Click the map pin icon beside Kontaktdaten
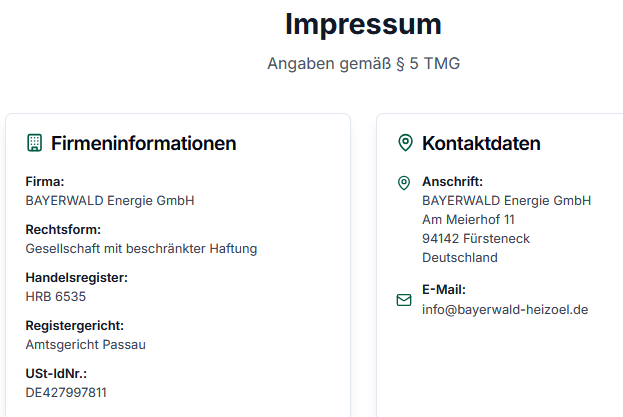This screenshot has height=417, width=623. point(405,143)
